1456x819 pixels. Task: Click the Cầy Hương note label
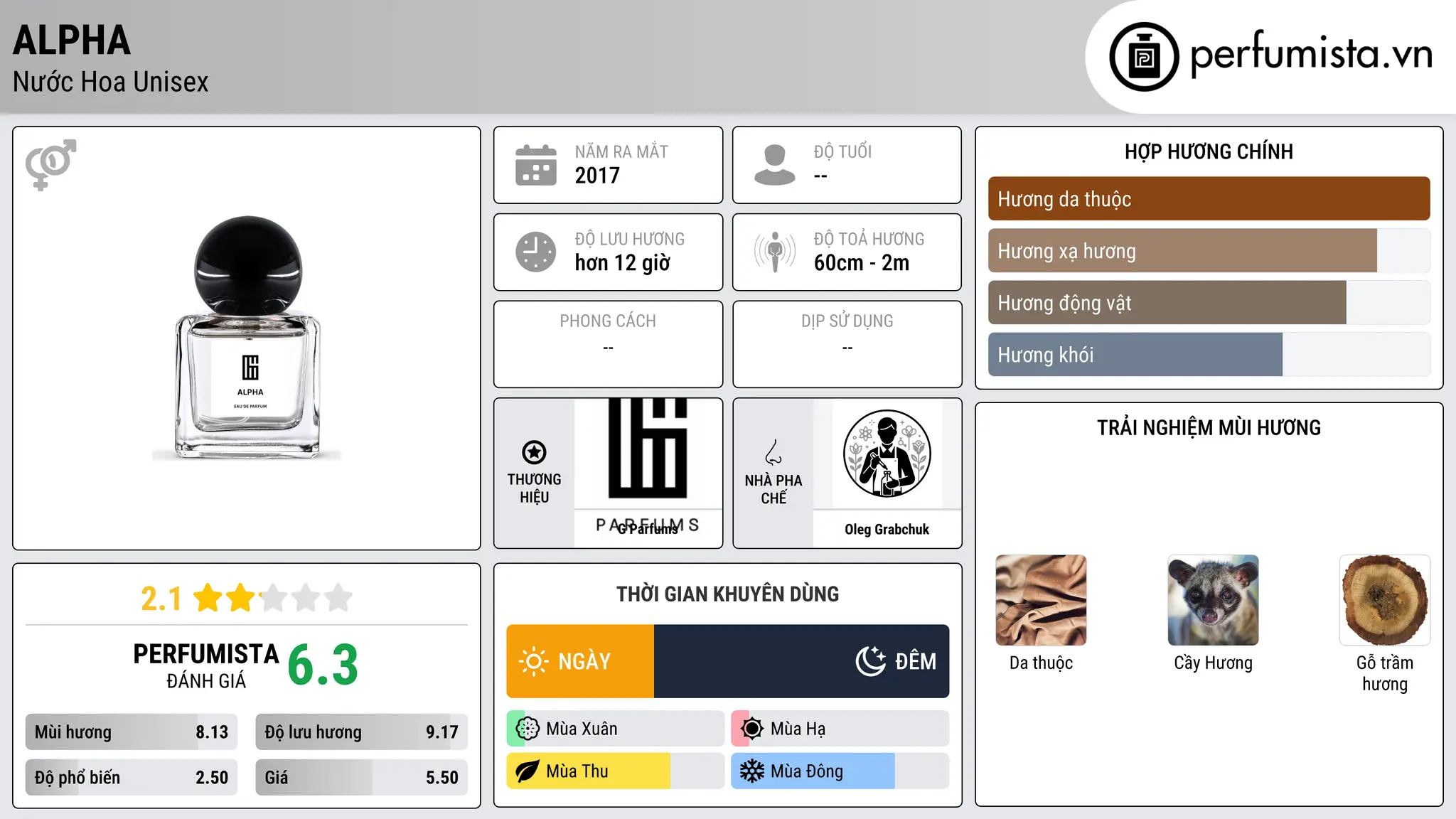1213,663
